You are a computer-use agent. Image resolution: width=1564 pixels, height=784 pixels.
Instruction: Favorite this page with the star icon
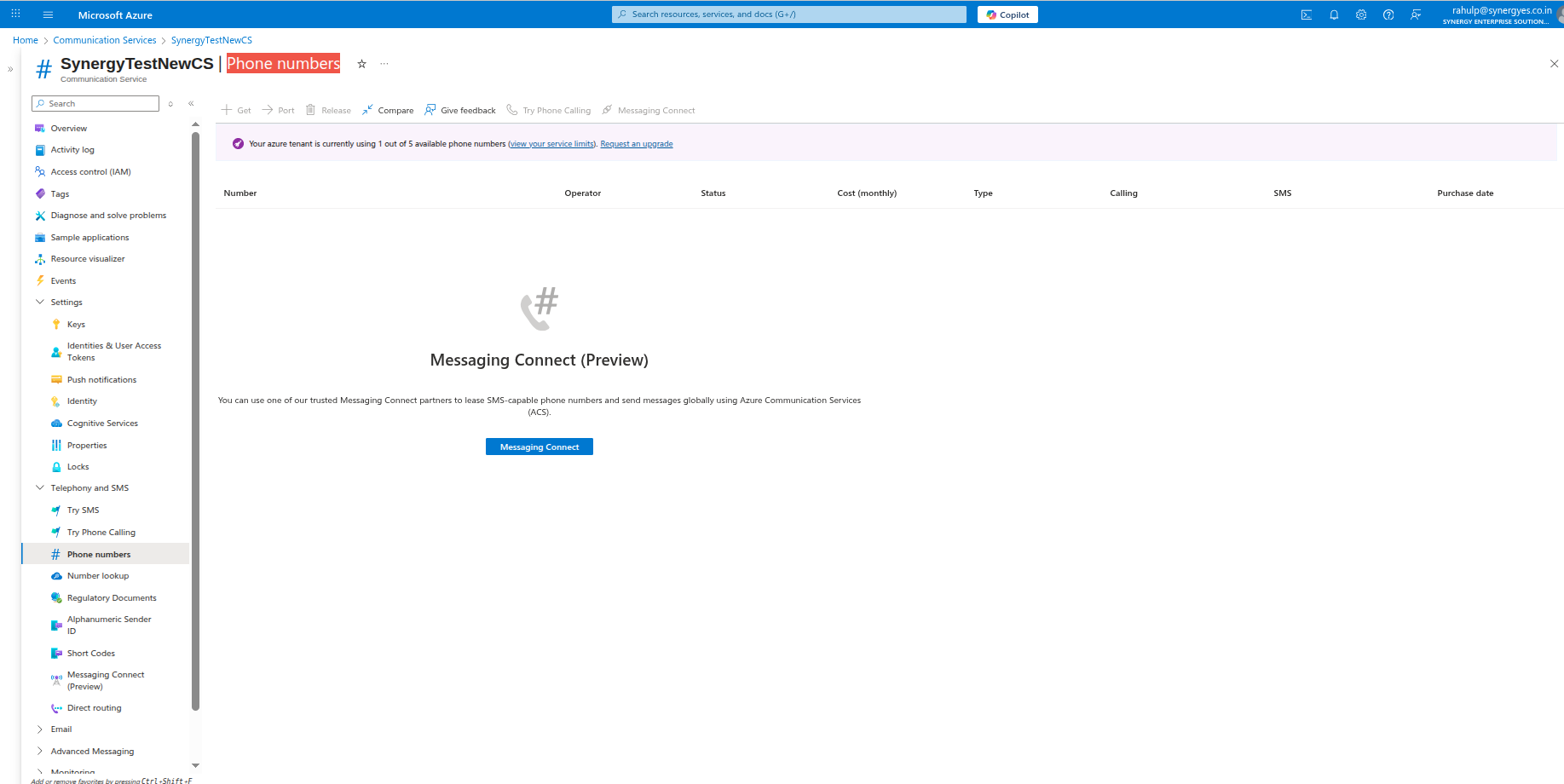pos(361,64)
